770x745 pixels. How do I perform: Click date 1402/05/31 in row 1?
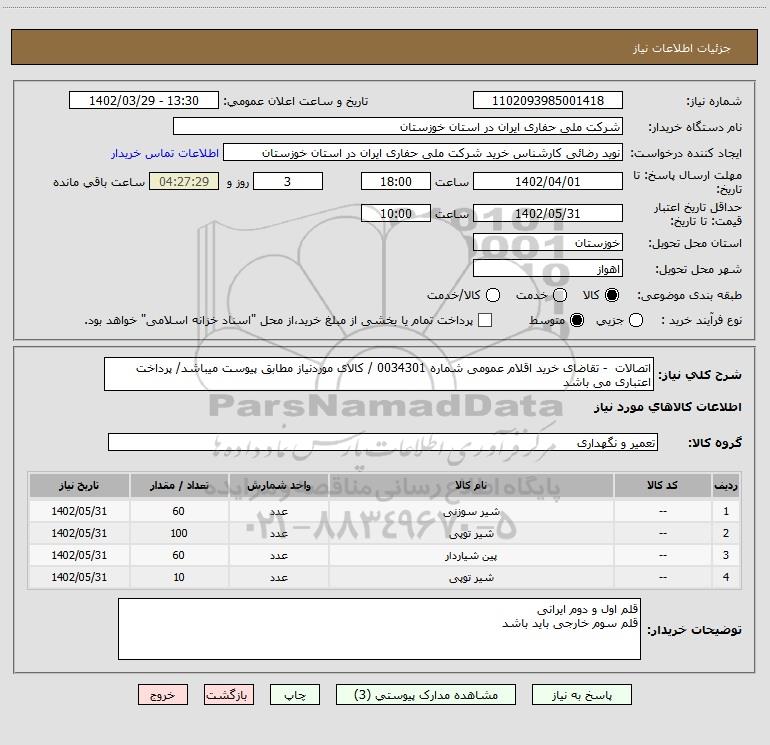click(79, 511)
